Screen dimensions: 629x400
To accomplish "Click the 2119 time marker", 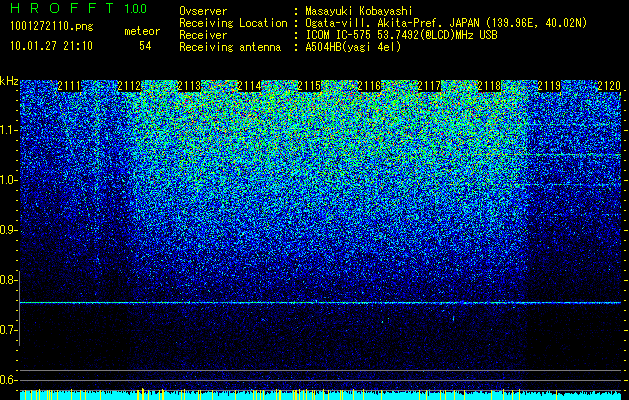I will (x=549, y=86).
